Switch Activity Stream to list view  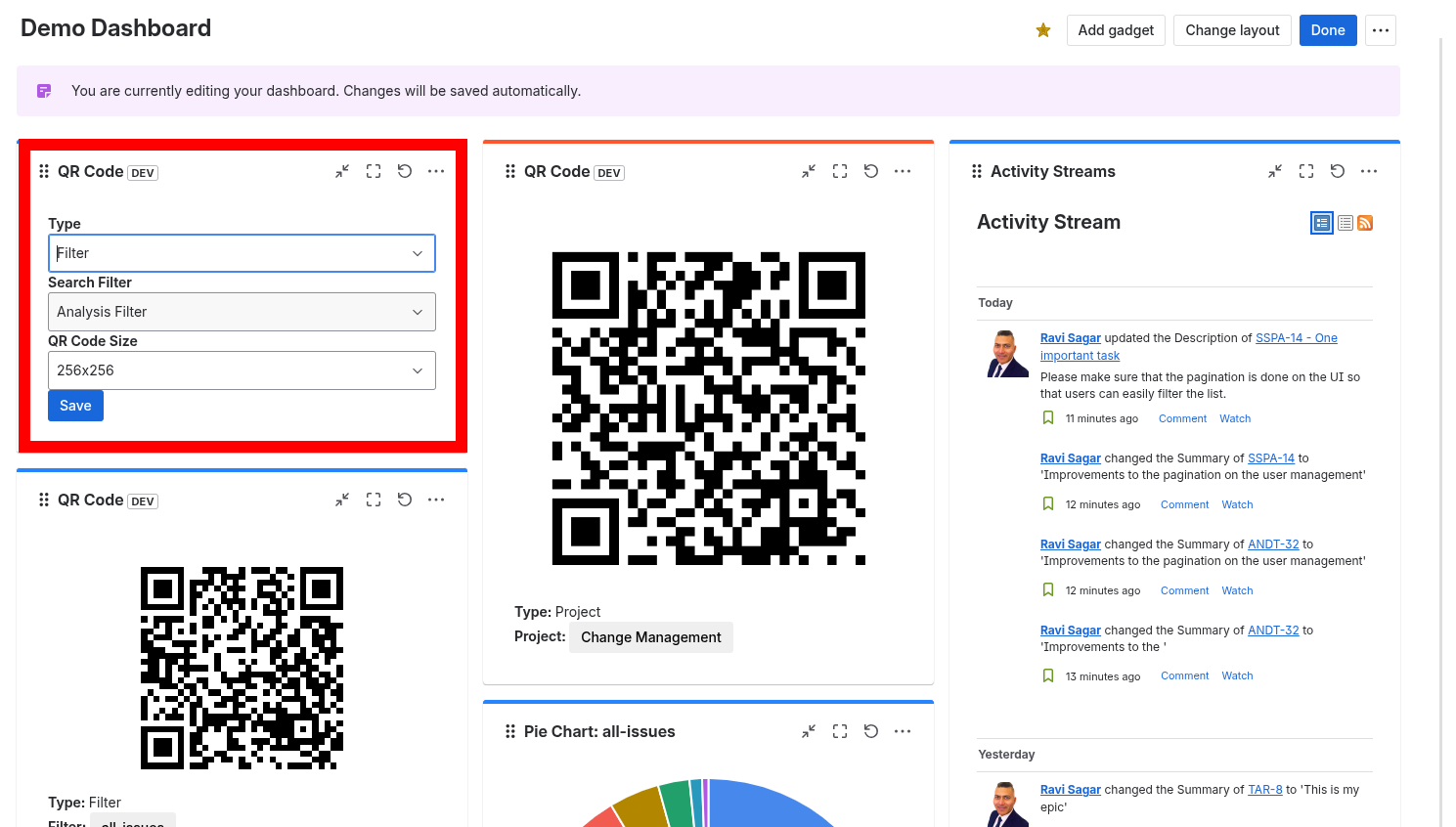point(1346,223)
